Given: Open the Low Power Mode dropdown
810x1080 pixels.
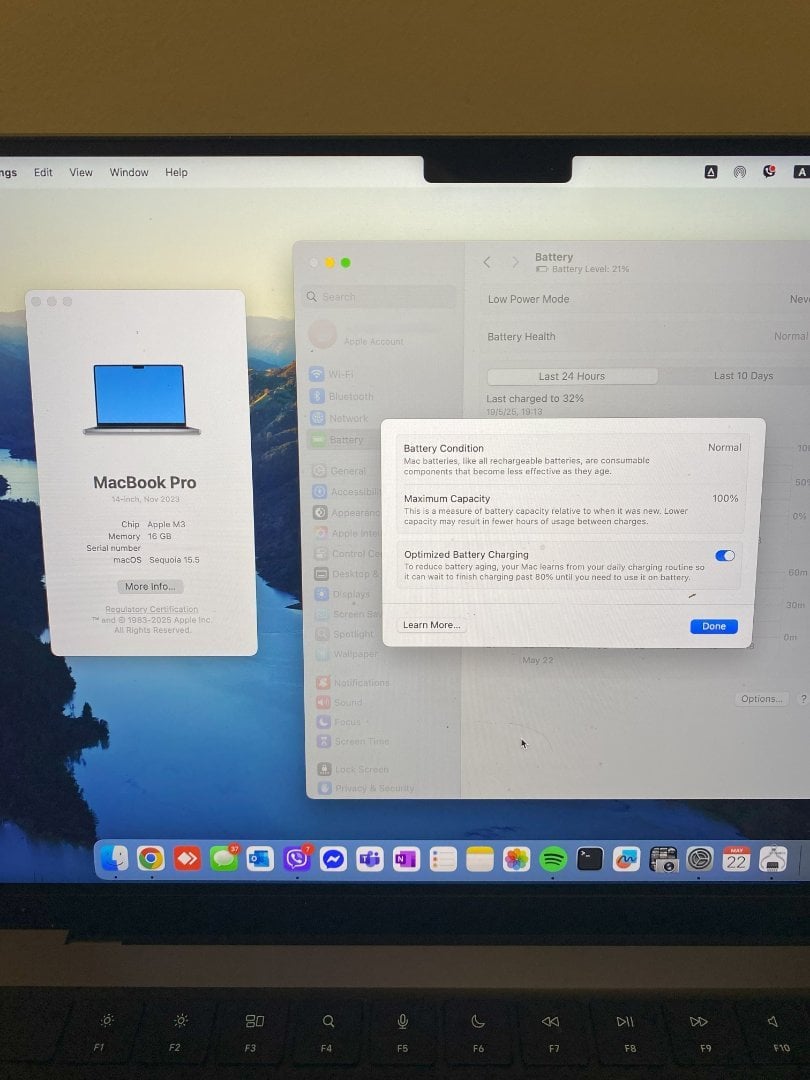Looking at the screenshot, I should click(799, 299).
